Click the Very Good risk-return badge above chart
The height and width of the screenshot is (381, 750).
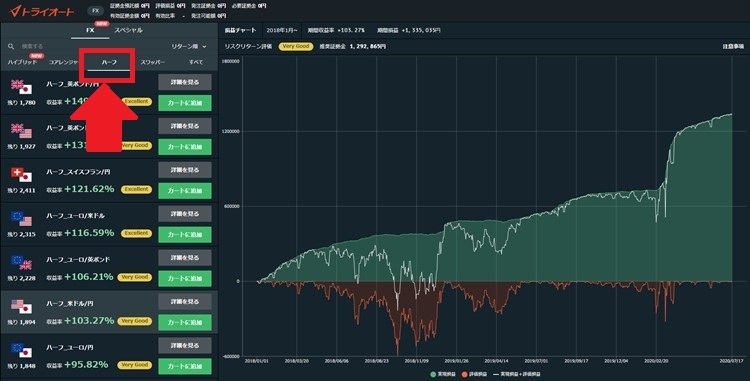[x=296, y=46]
